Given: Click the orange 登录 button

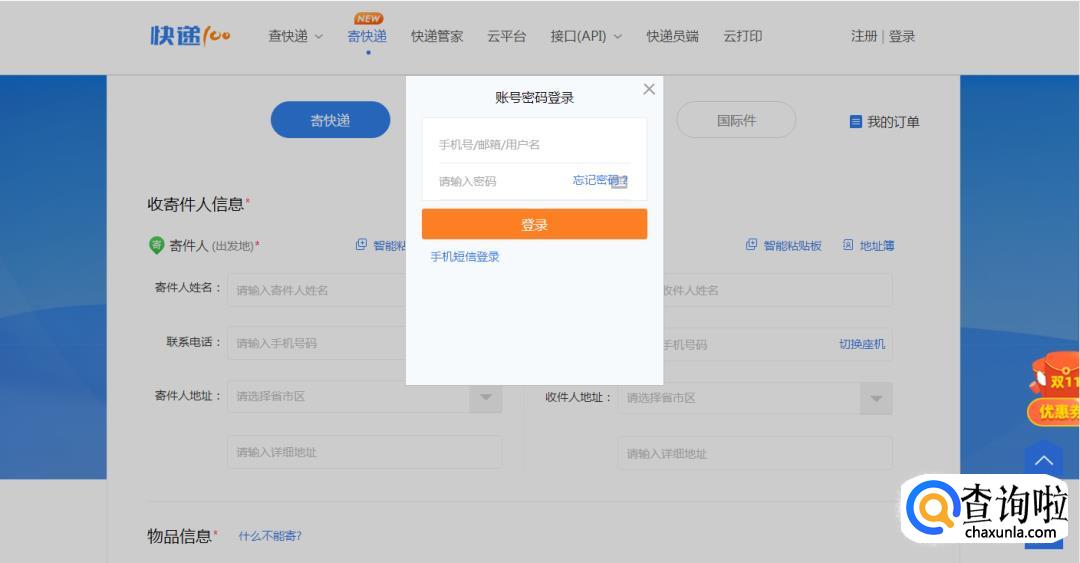Looking at the screenshot, I should coord(534,224).
